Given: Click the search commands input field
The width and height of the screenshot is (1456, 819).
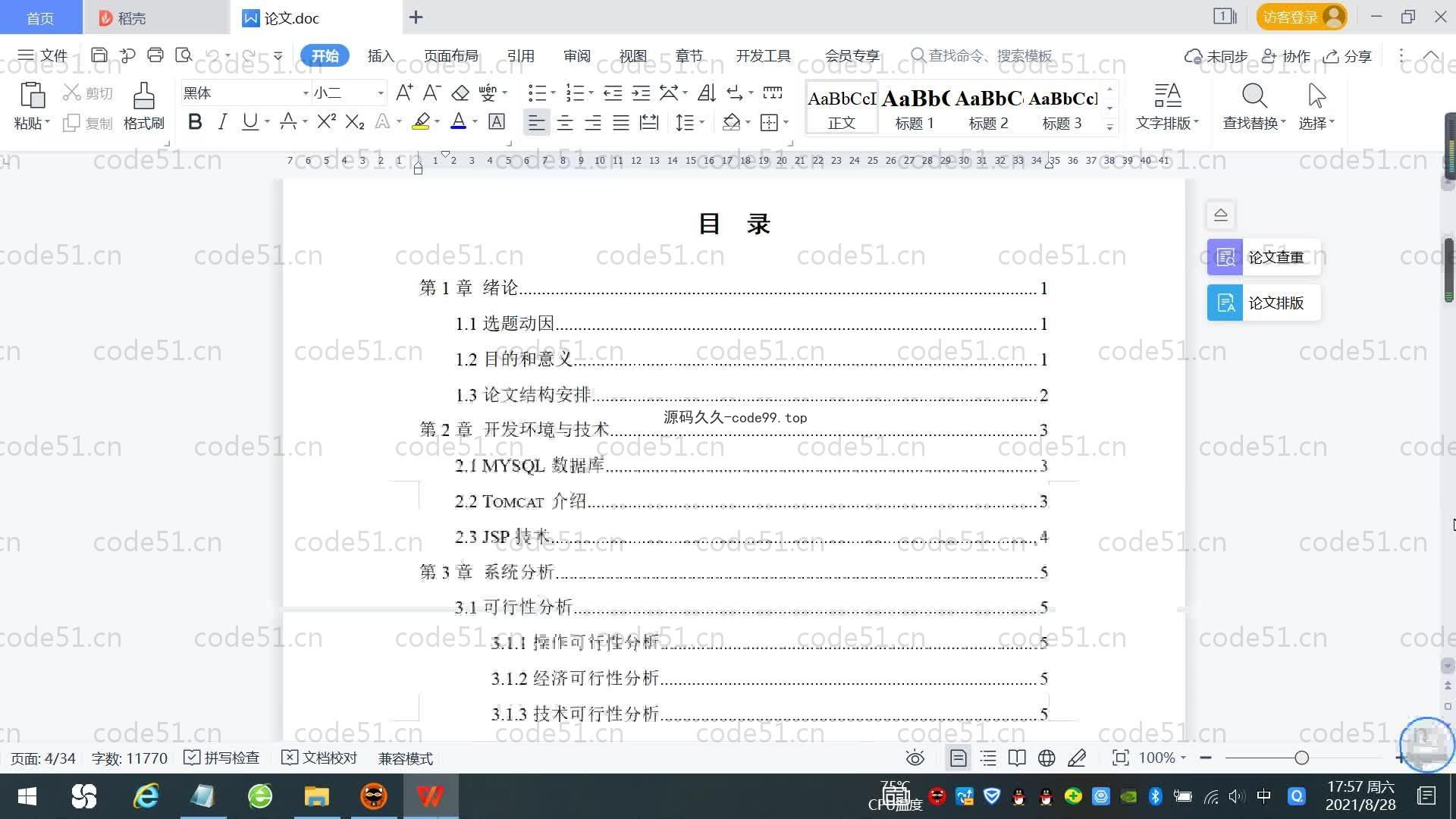Looking at the screenshot, I should [983, 55].
